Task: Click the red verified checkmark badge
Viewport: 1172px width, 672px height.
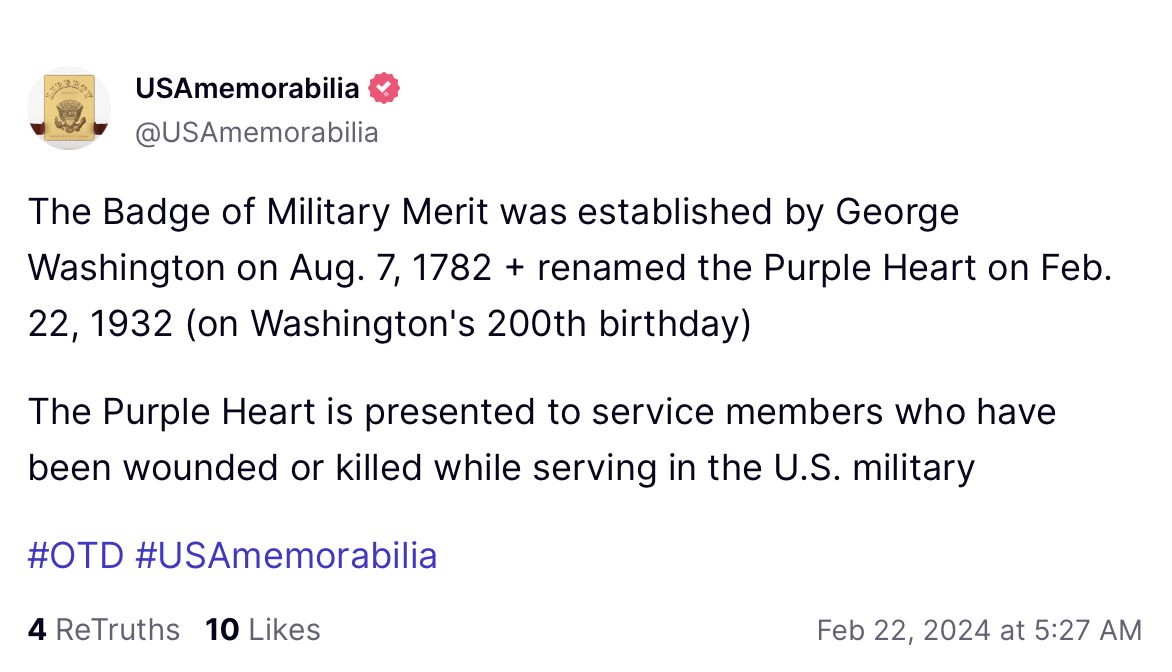Action: (384, 88)
